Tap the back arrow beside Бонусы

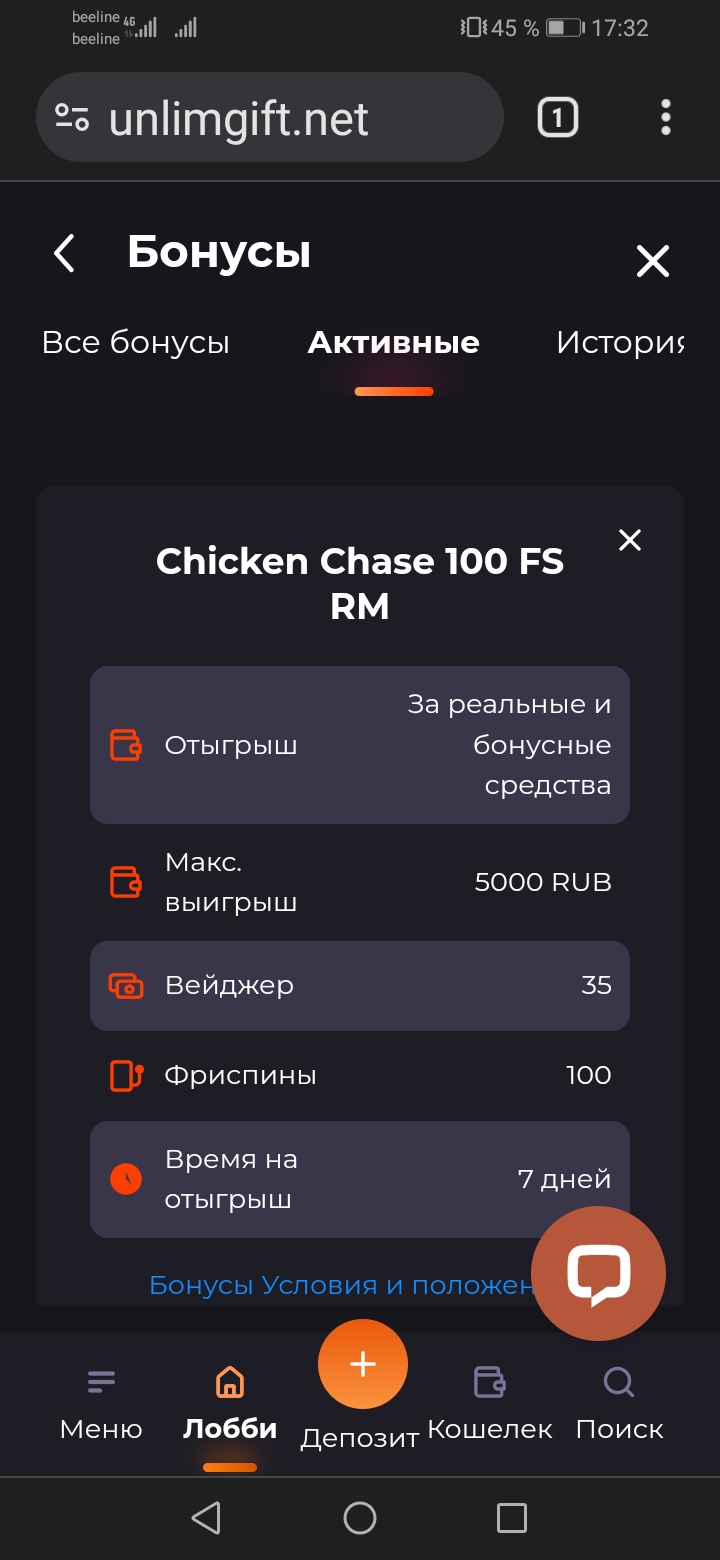click(x=65, y=254)
